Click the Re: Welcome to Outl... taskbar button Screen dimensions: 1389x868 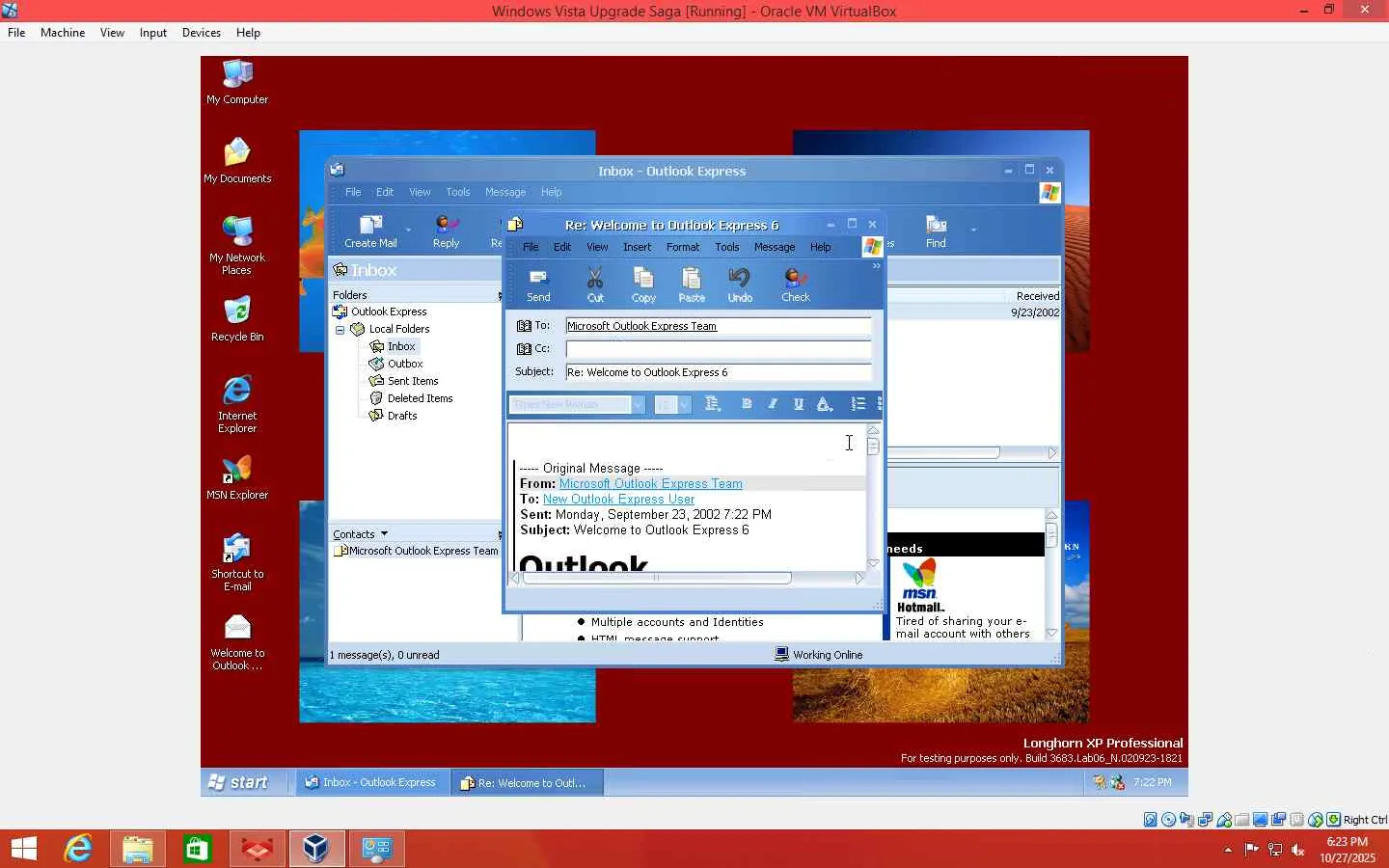pyautogui.click(x=526, y=782)
